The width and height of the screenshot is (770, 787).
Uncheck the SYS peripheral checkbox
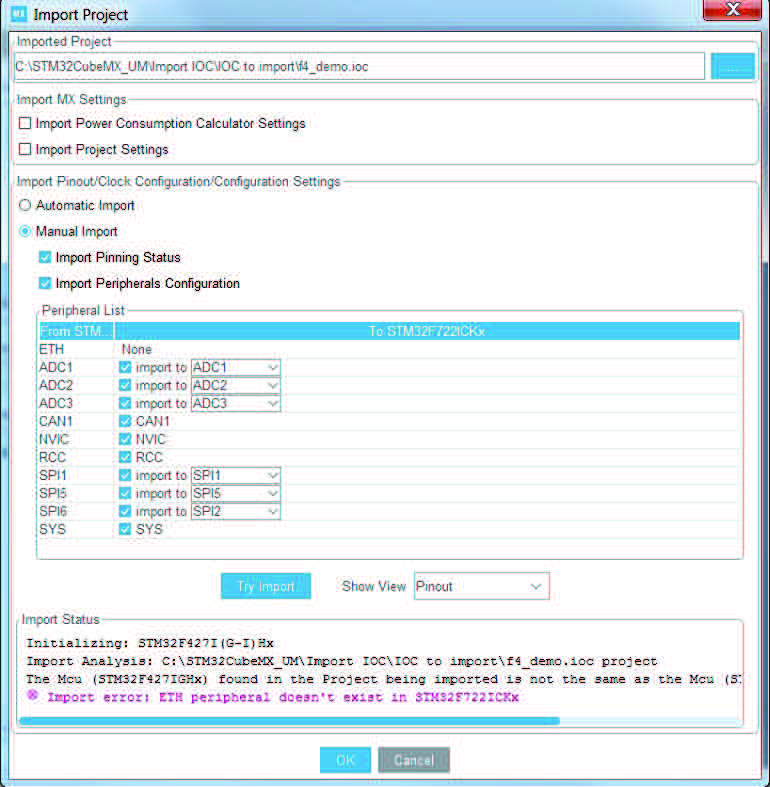(125, 529)
